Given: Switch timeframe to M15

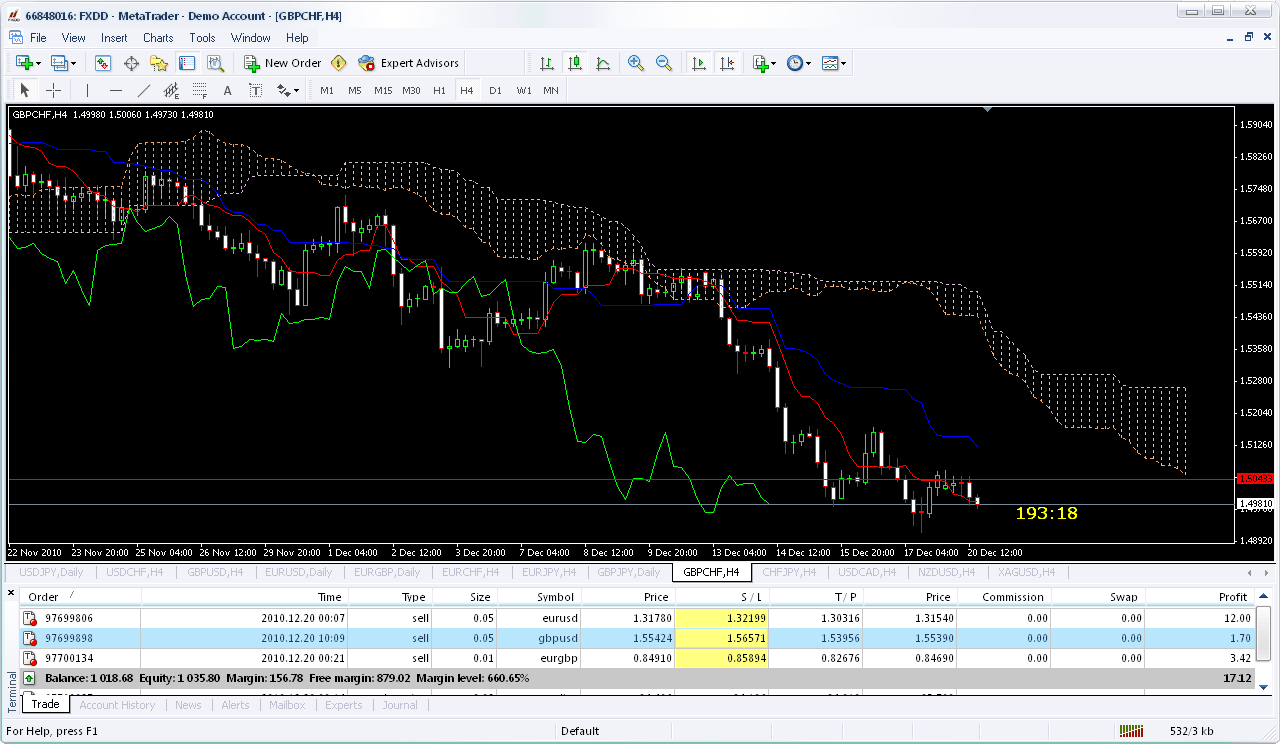Looking at the screenshot, I should click(383, 90).
